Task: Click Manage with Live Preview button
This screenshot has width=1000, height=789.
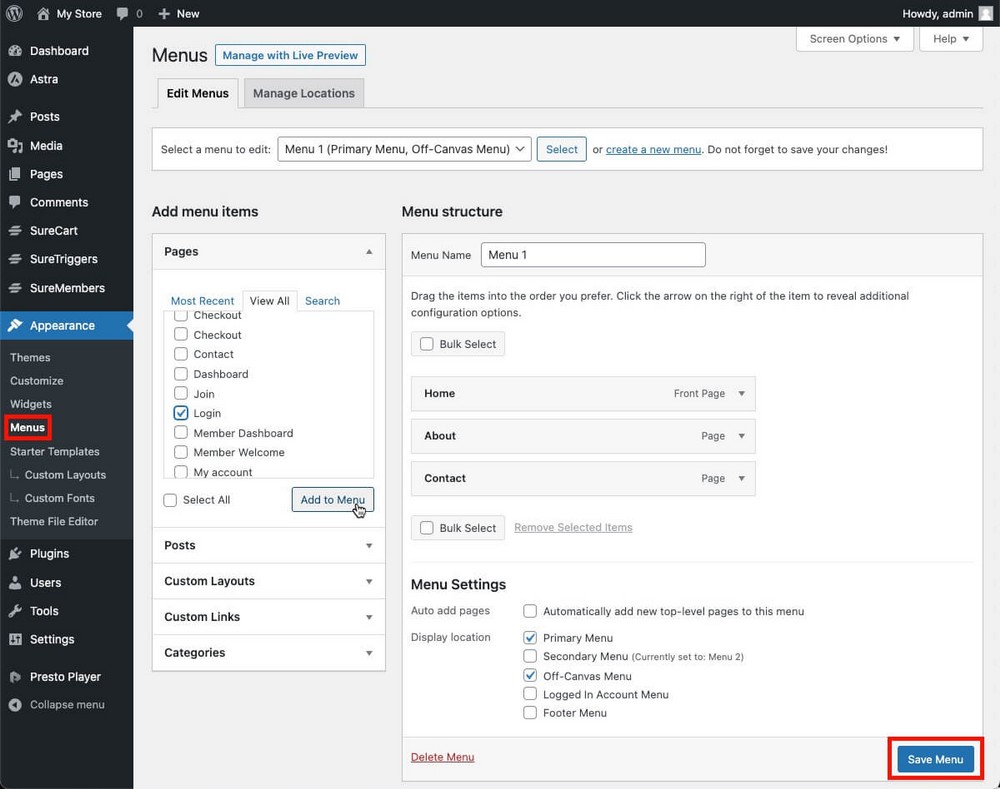Action: (x=290, y=55)
